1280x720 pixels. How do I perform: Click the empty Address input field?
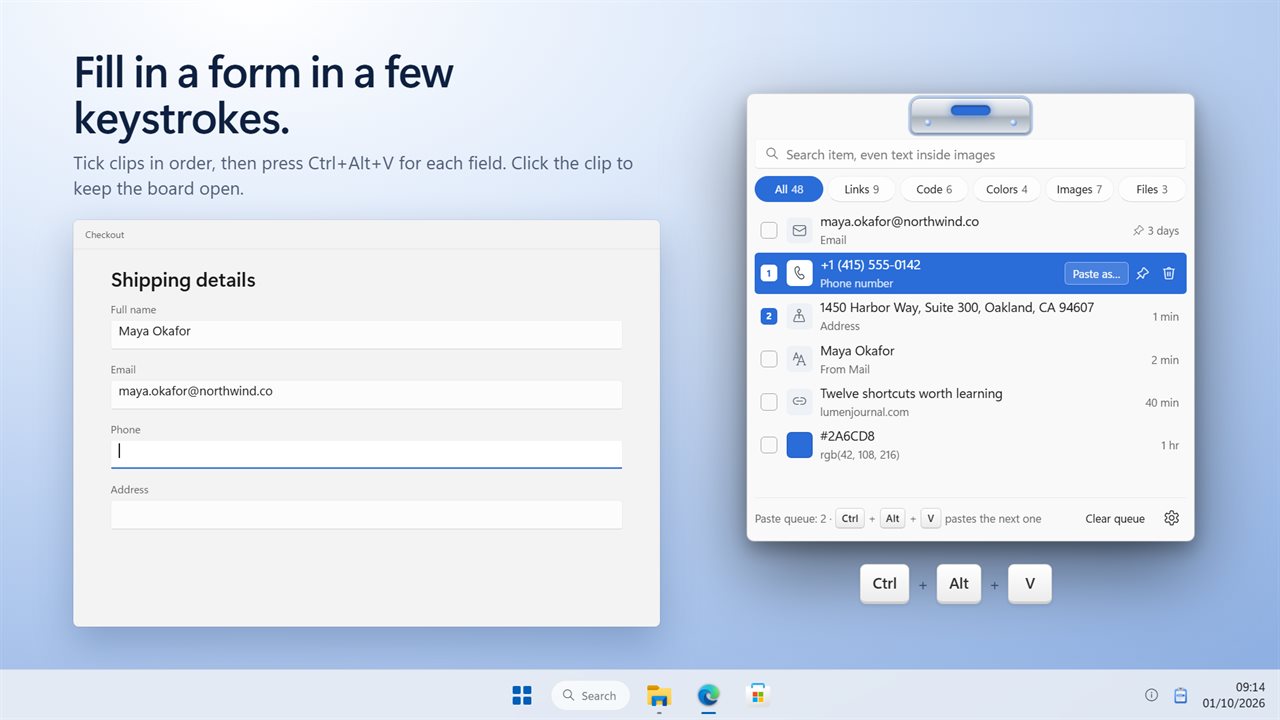[366, 514]
